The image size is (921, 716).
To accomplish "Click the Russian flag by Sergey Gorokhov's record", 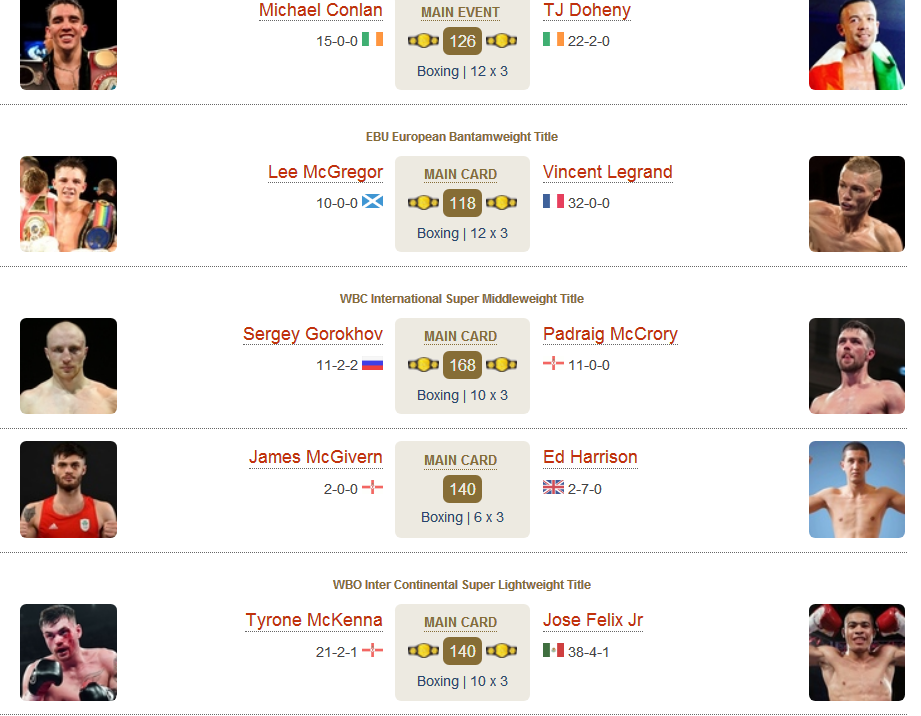I will (372, 365).
